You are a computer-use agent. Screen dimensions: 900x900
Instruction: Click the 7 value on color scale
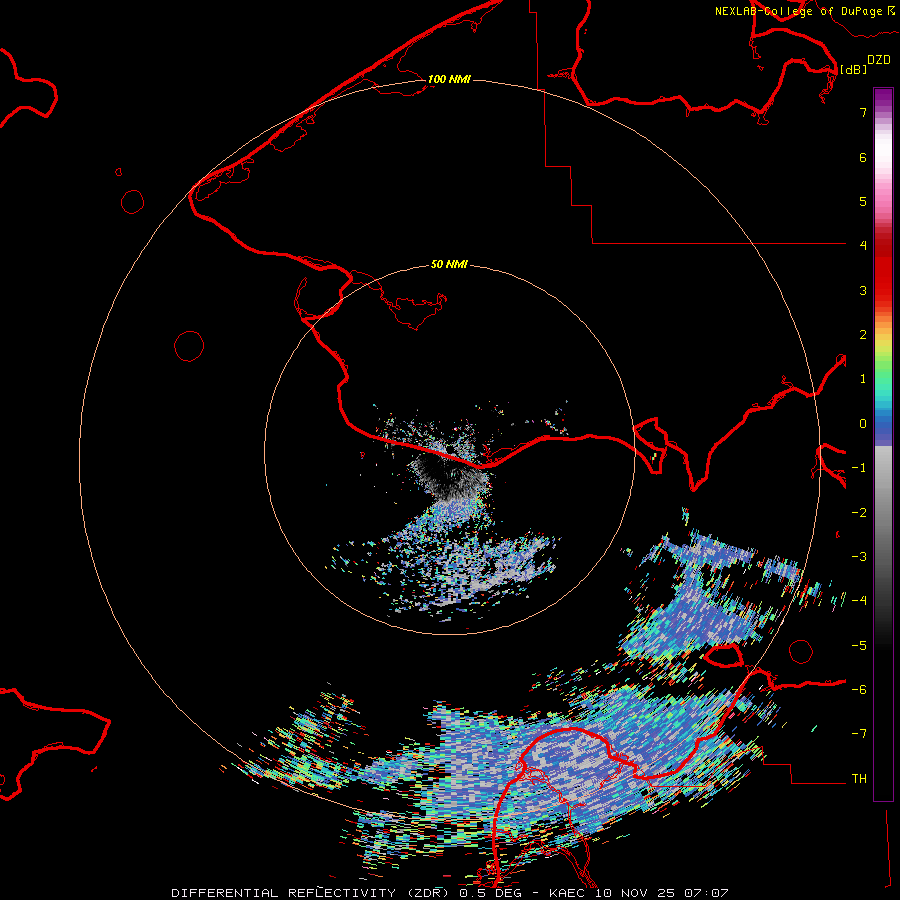pos(863,112)
